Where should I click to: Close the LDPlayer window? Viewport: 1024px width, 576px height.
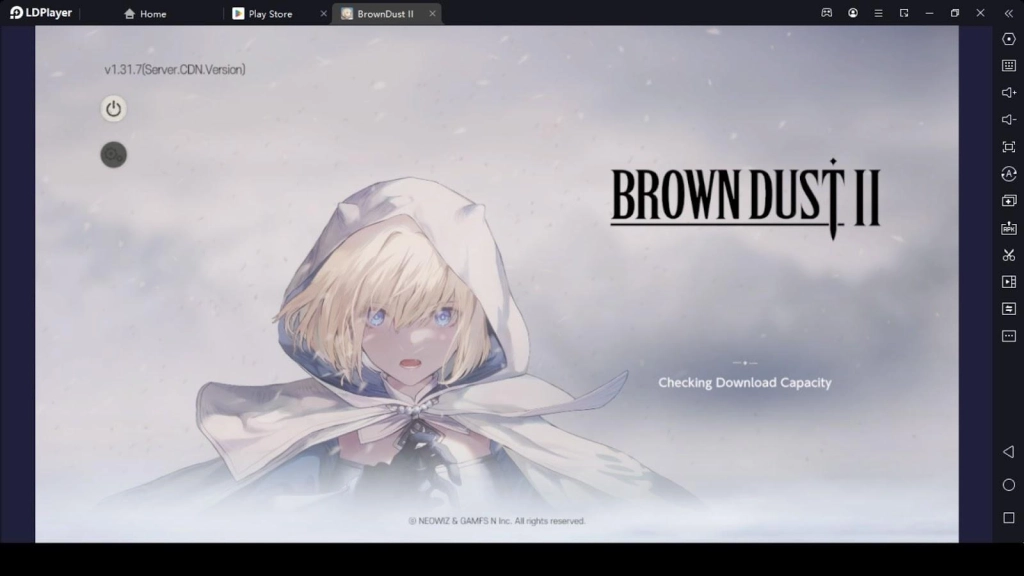(980, 13)
